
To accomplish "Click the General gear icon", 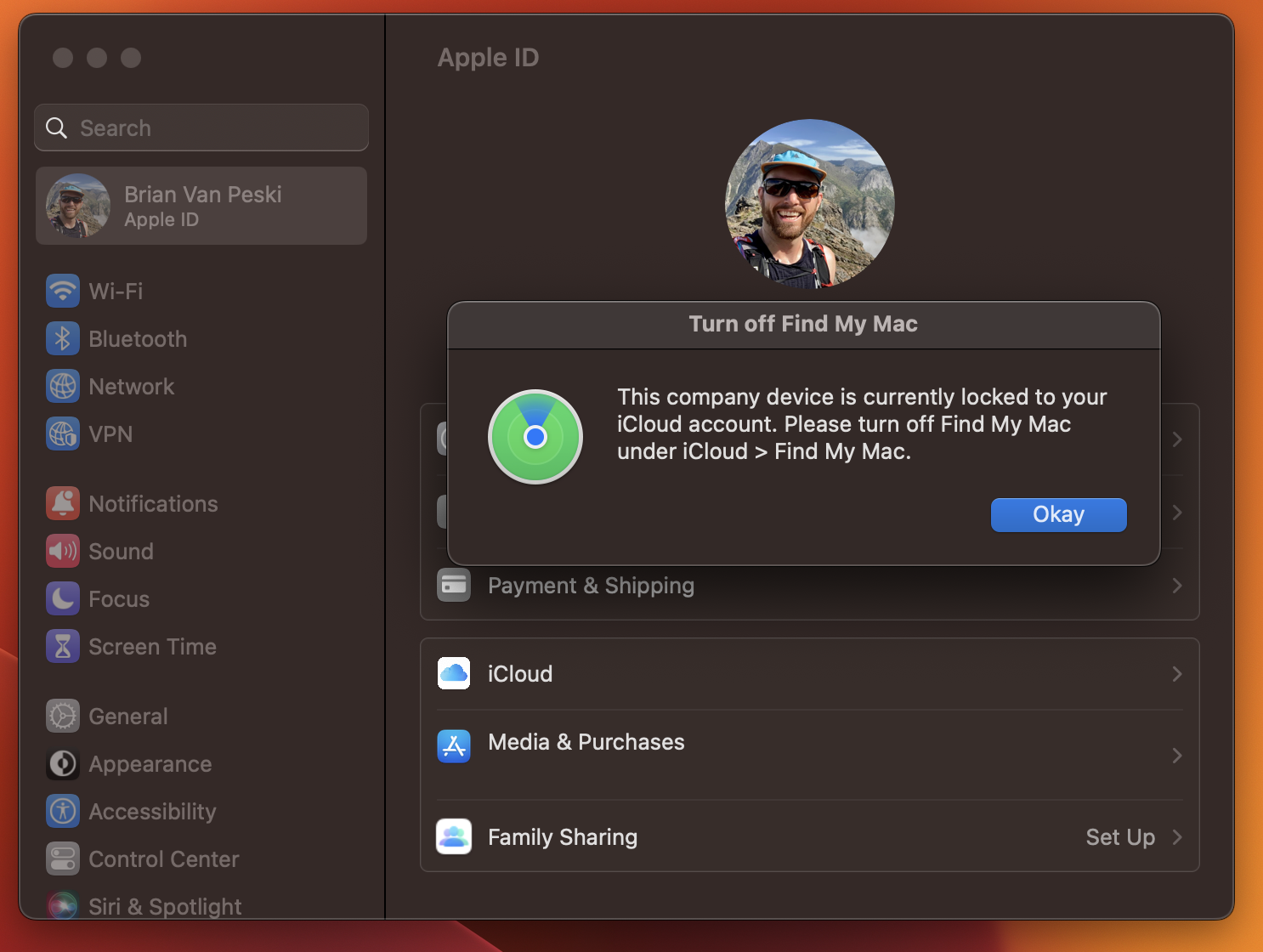I will tap(63, 717).
